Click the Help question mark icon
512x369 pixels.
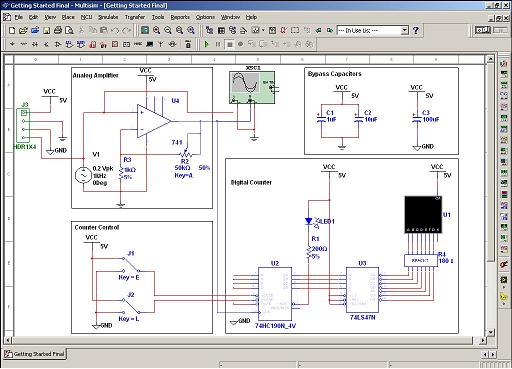coord(415,31)
